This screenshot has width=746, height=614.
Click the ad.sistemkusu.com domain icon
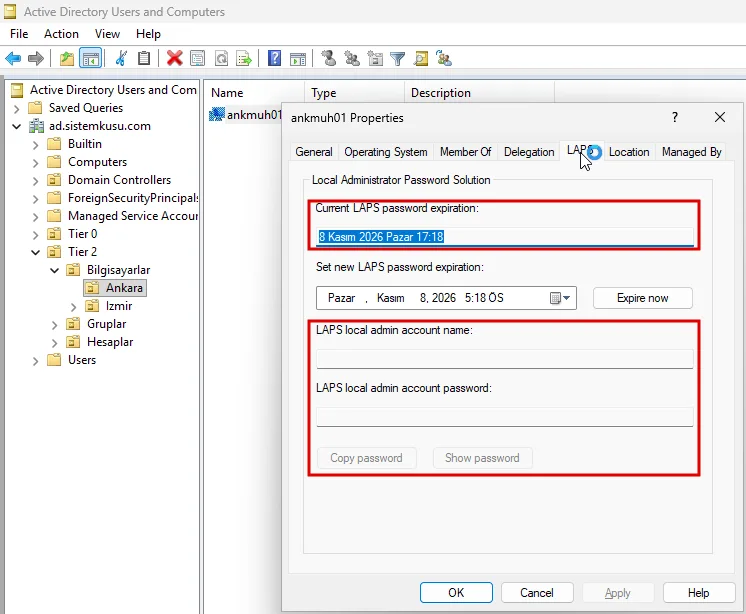pos(37,126)
